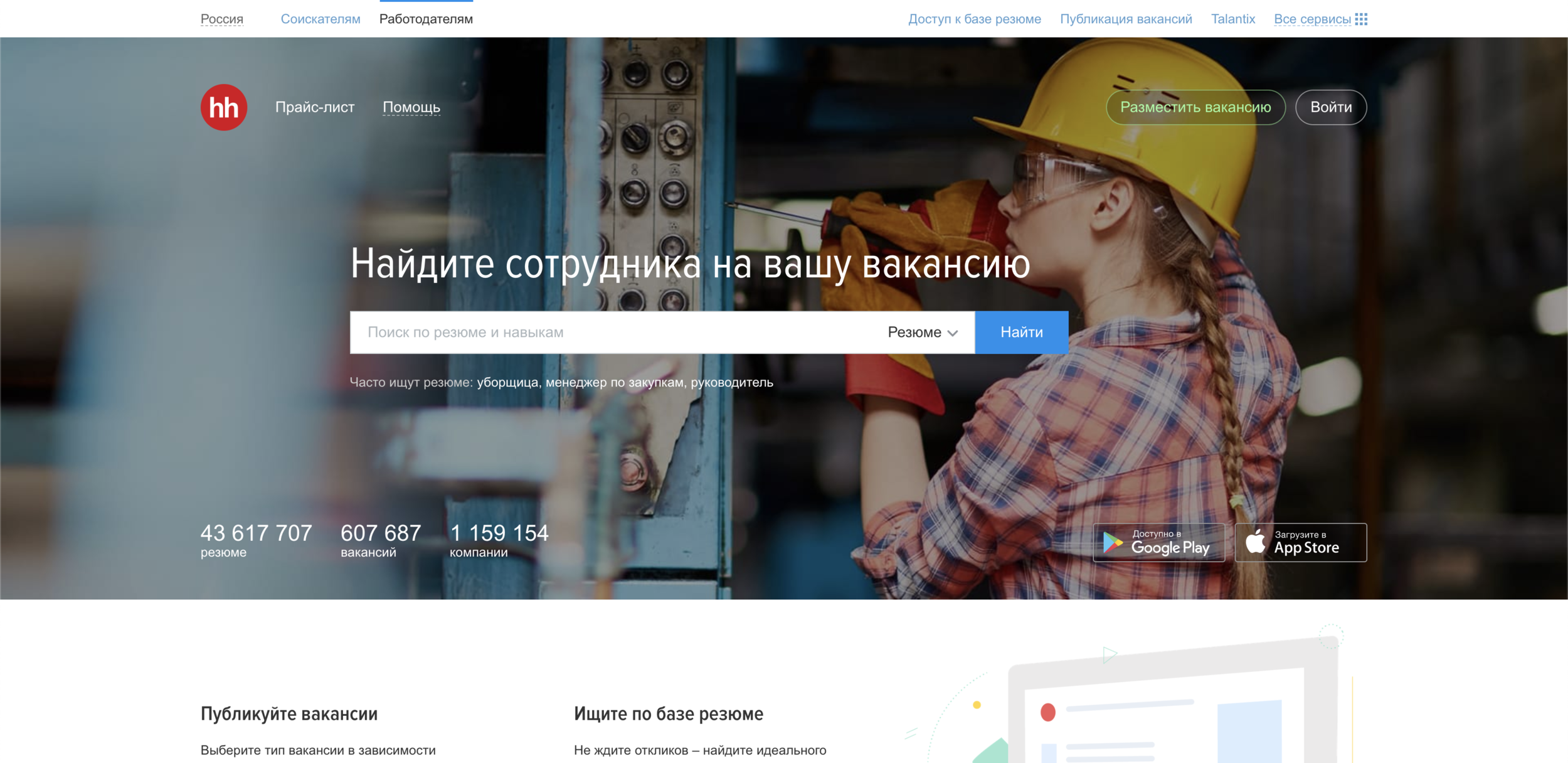
Task: Click the менеджер по закупкам suggestion
Action: coord(614,382)
